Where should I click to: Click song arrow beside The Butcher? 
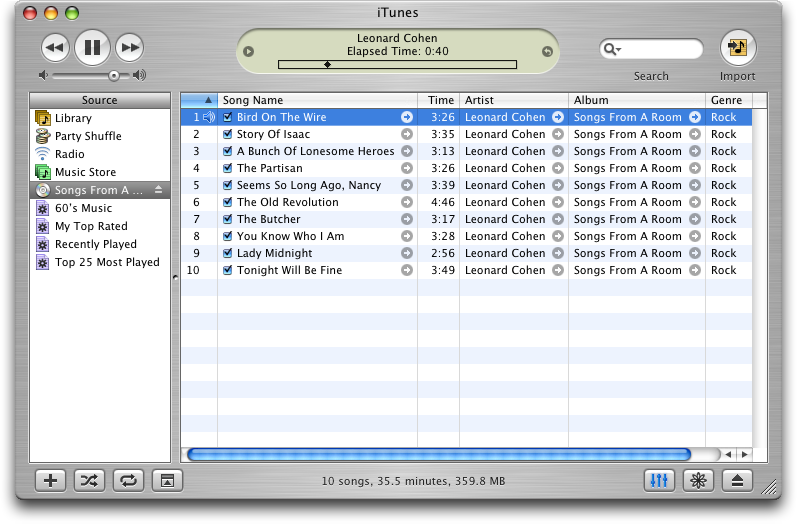(x=407, y=219)
